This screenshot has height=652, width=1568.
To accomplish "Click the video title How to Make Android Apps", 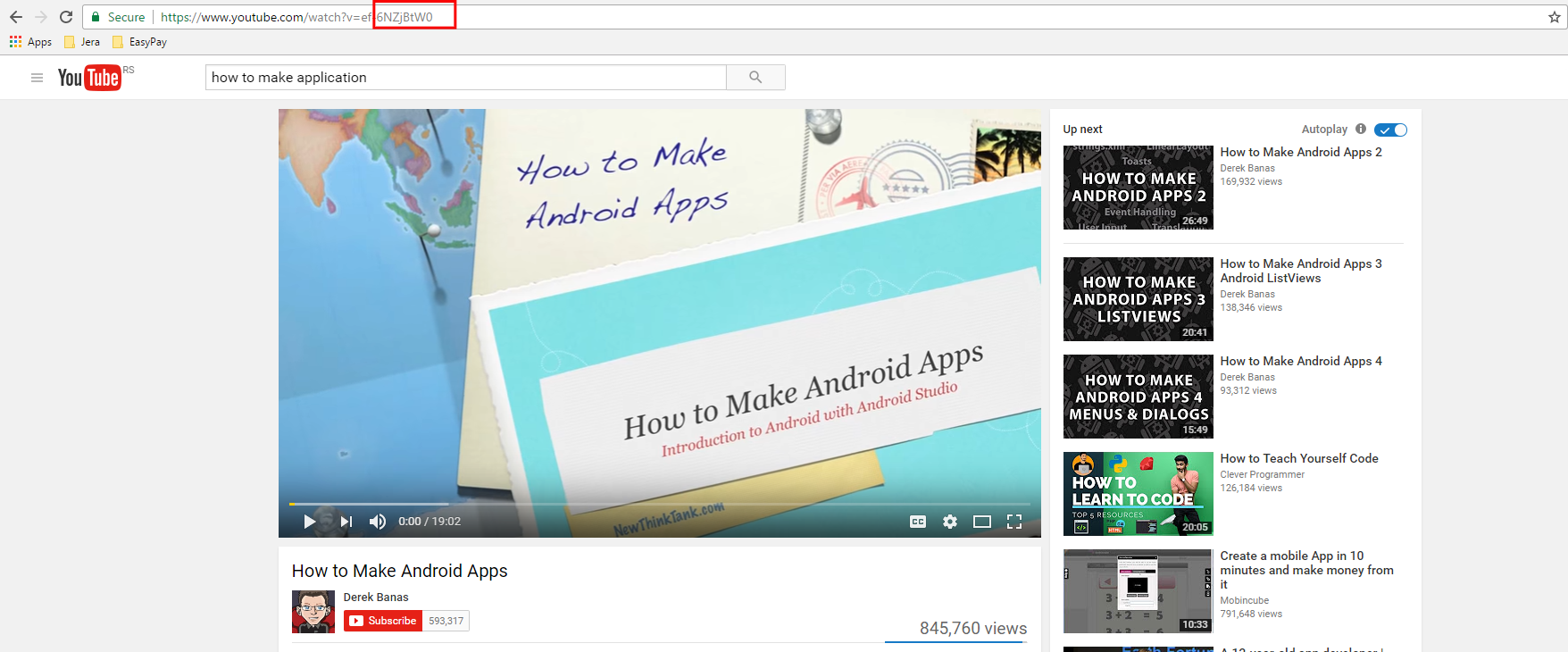I will point(400,571).
